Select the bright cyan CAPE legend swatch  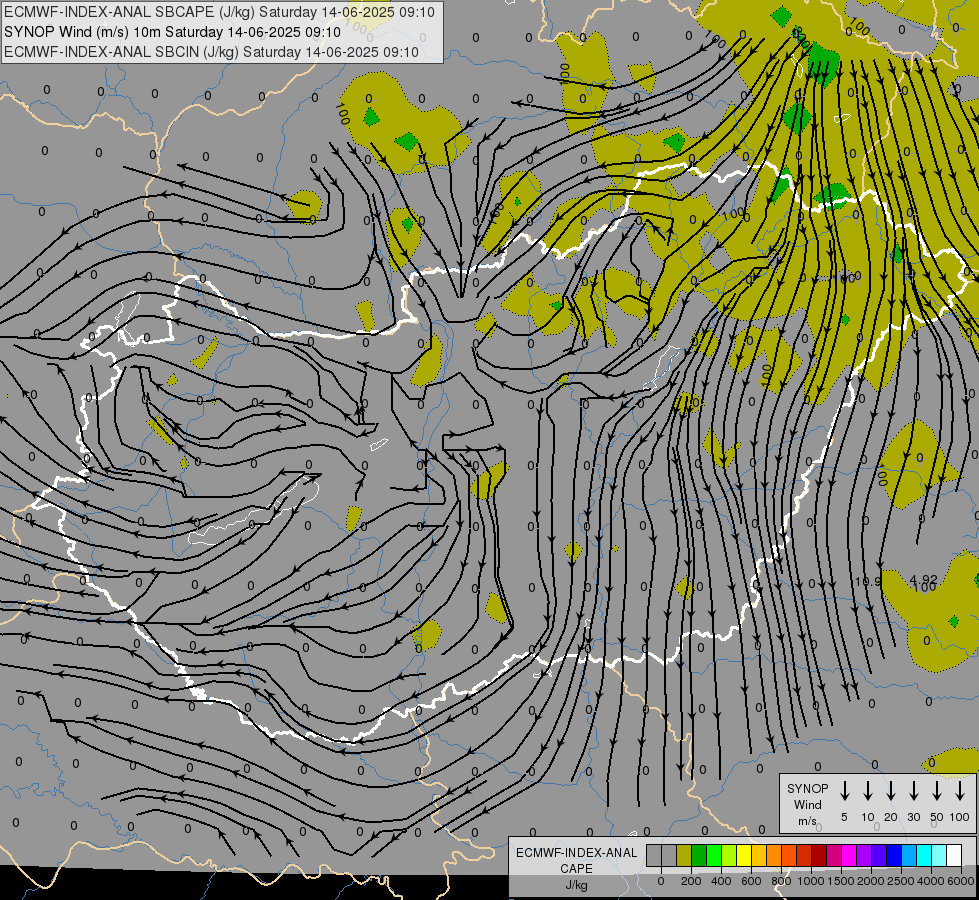pyautogui.click(x=923, y=855)
